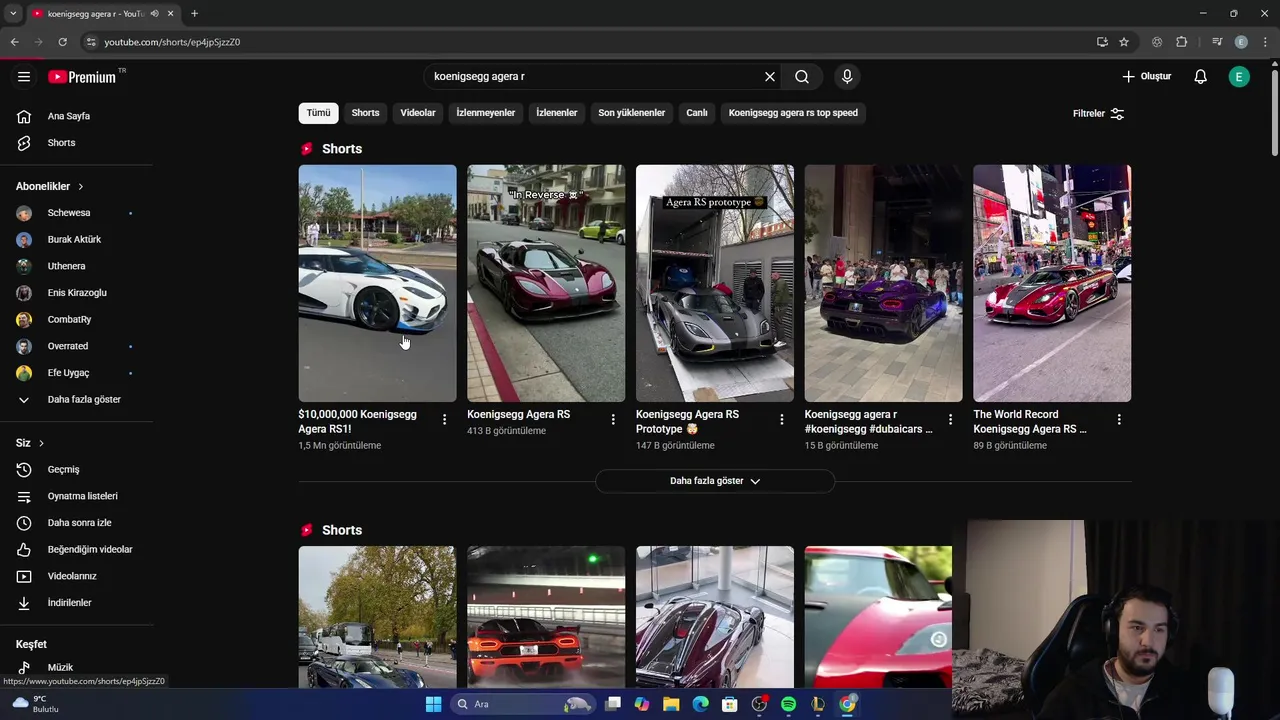Screen dimensions: 1280x720
Task: Open the hamburger guide menu
Action: coord(24,76)
